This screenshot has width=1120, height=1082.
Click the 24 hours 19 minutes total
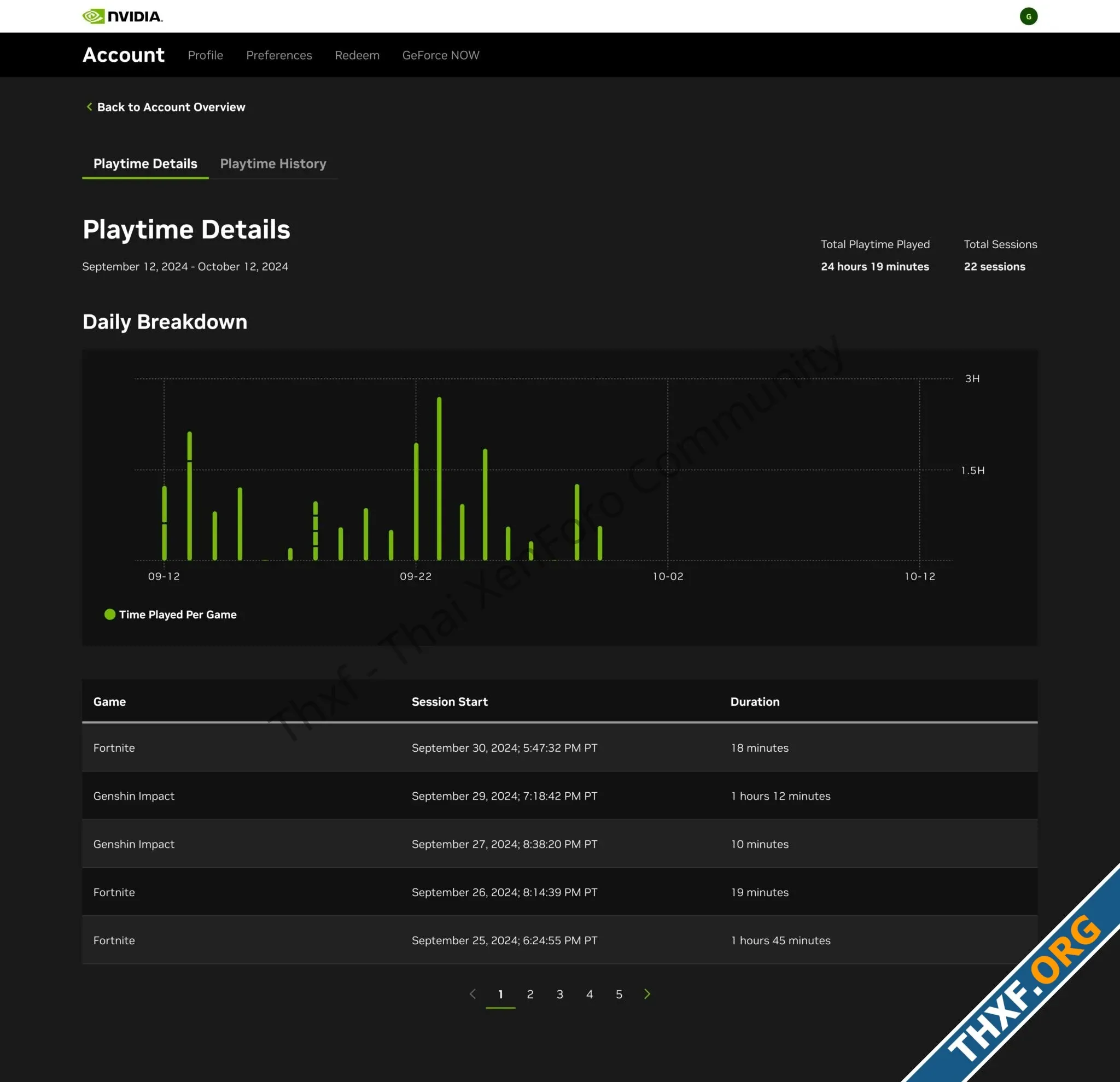coord(875,266)
